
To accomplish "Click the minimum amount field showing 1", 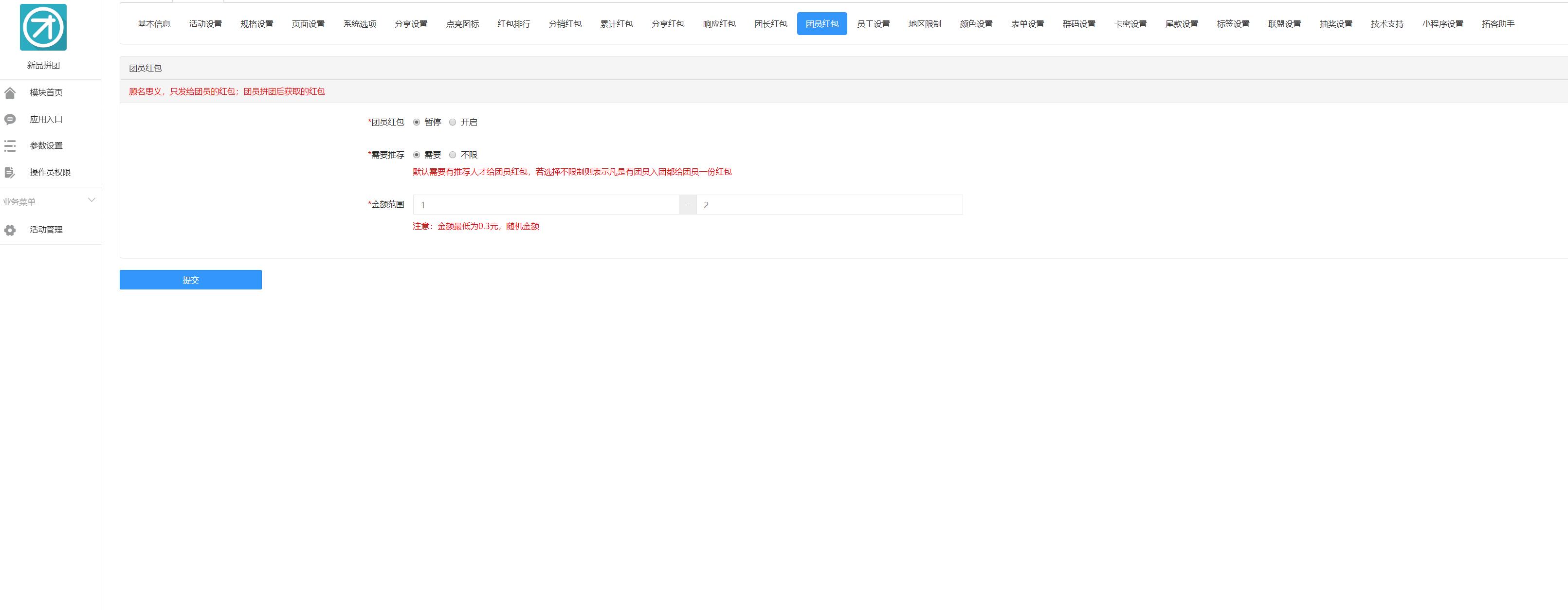I will pyautogui.click(x=546, y=205).
